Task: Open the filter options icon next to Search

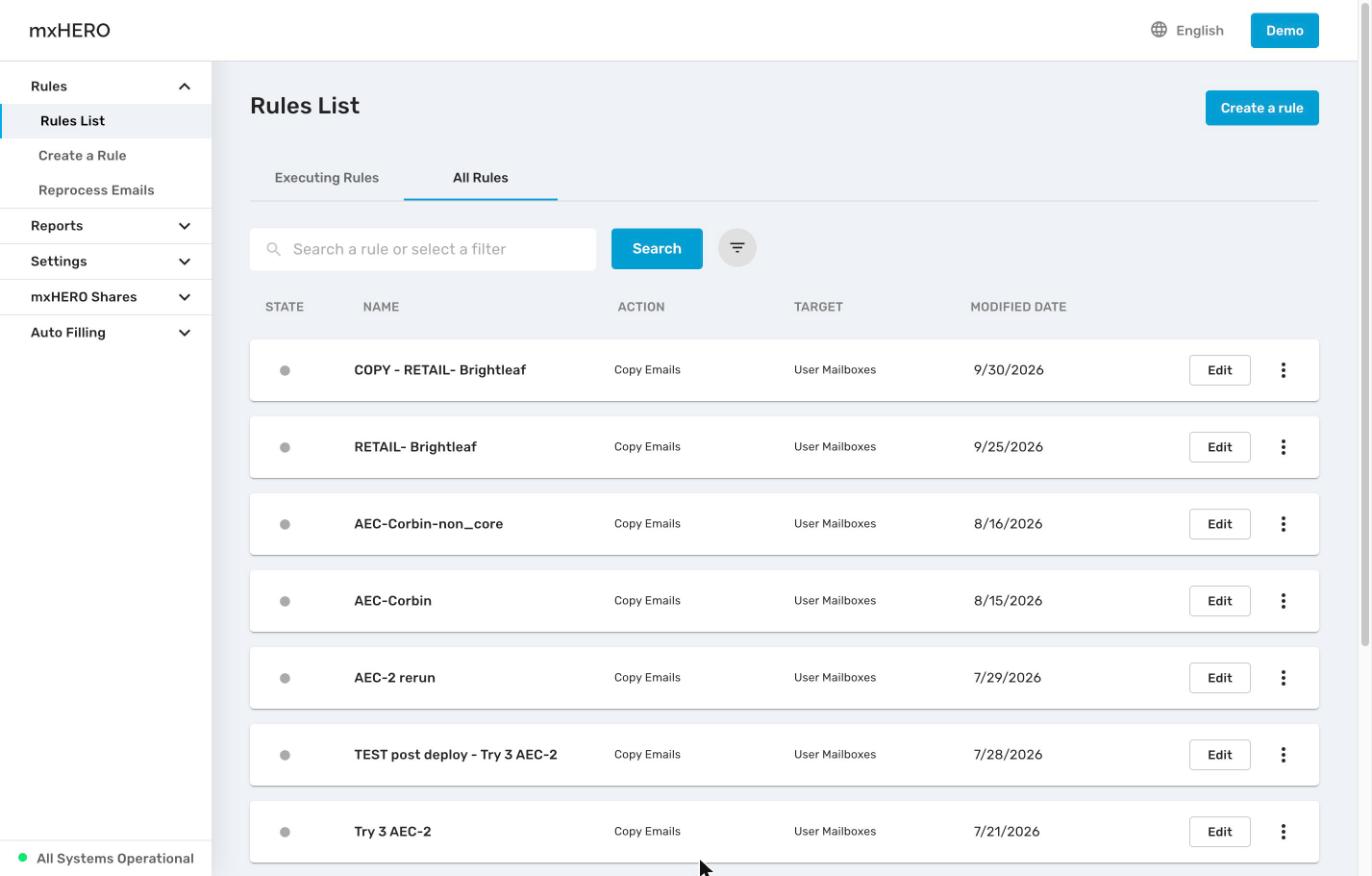Action: pos(737,248)
